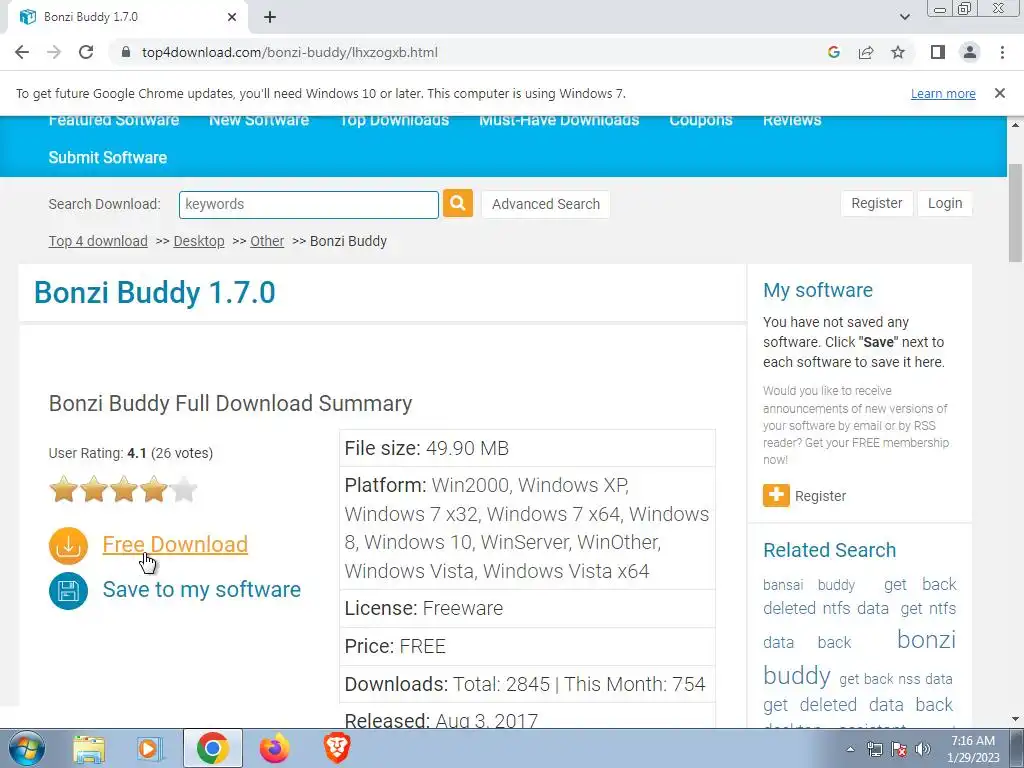Click the star rating graphic
Screen dimensions: 1024x768
click(x=123, y=489)
